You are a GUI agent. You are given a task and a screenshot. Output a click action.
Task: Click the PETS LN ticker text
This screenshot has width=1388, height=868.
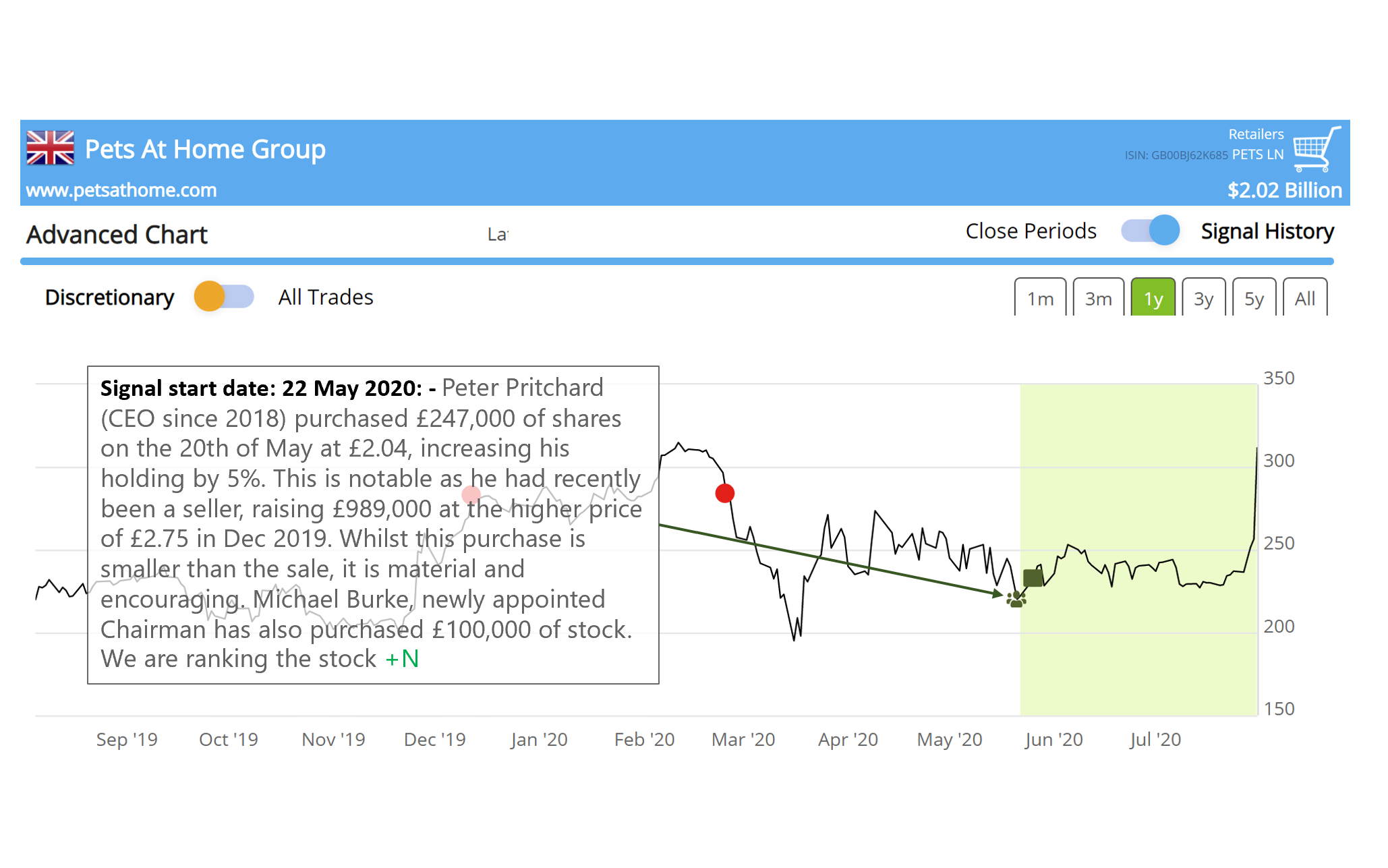(1257, 154)
